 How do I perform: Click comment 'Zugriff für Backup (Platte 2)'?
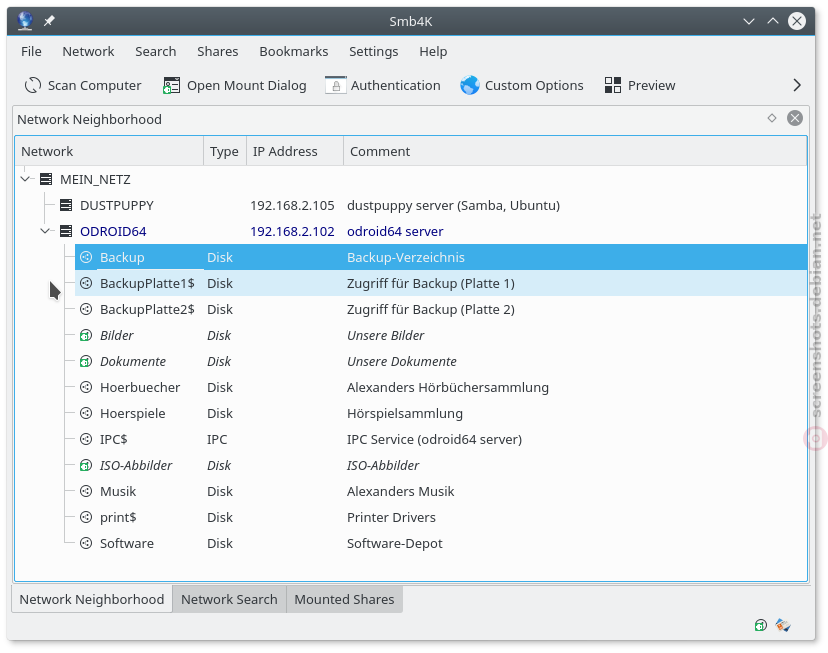click(430, 309)
